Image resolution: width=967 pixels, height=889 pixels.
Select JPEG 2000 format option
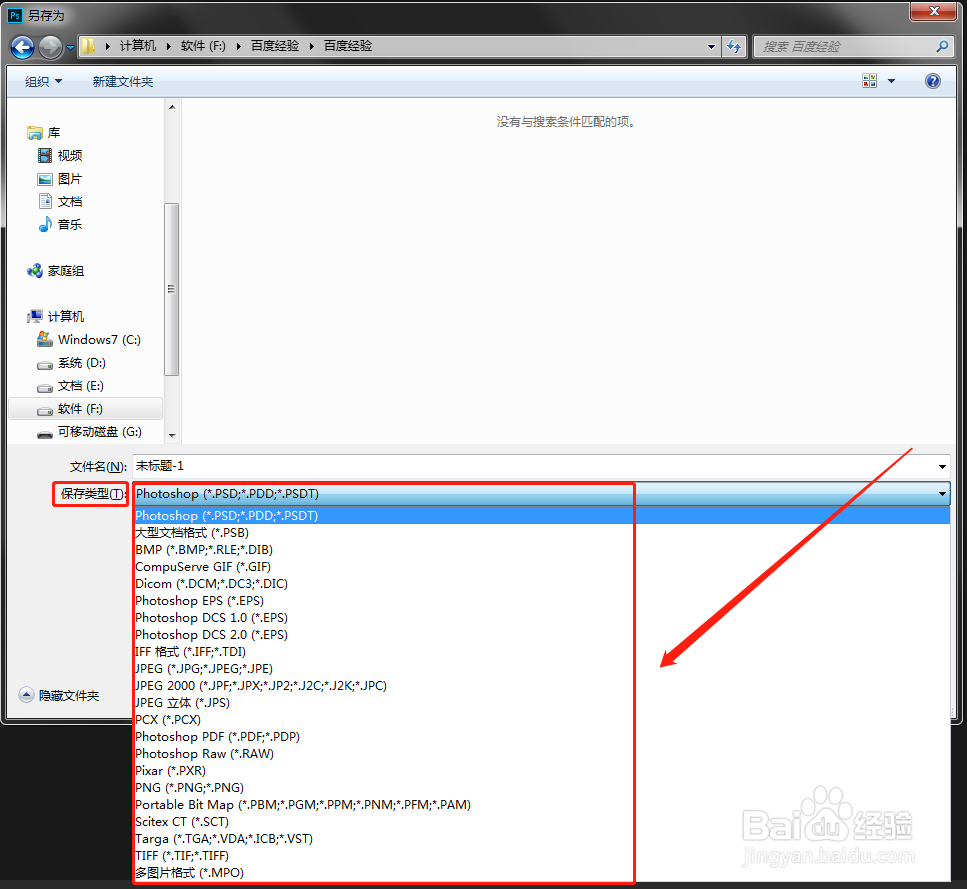pyautogui.click(x=541, y=686)
